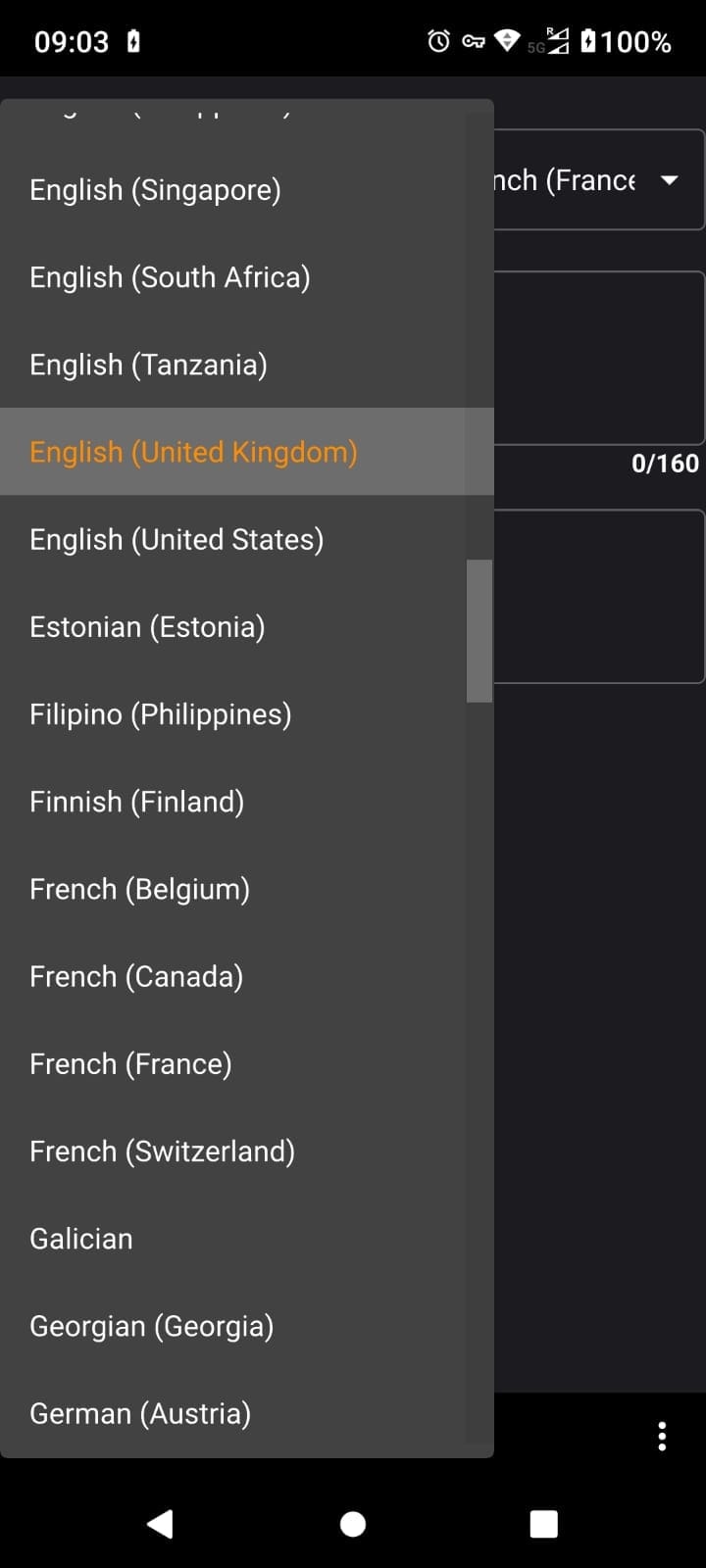Tap the alarm clock status icon

point(439,41)
